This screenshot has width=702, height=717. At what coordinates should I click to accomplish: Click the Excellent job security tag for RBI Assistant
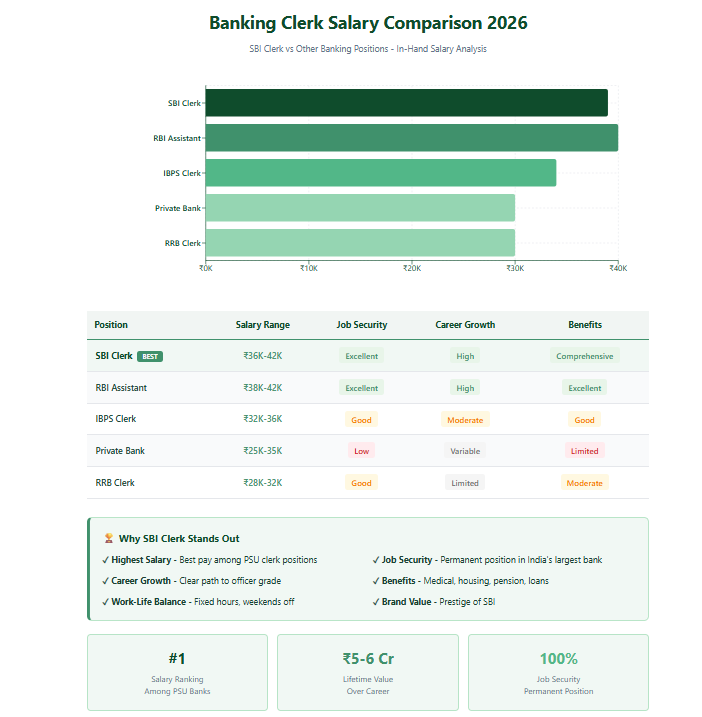pyautogui.click(x=361, y=388)
